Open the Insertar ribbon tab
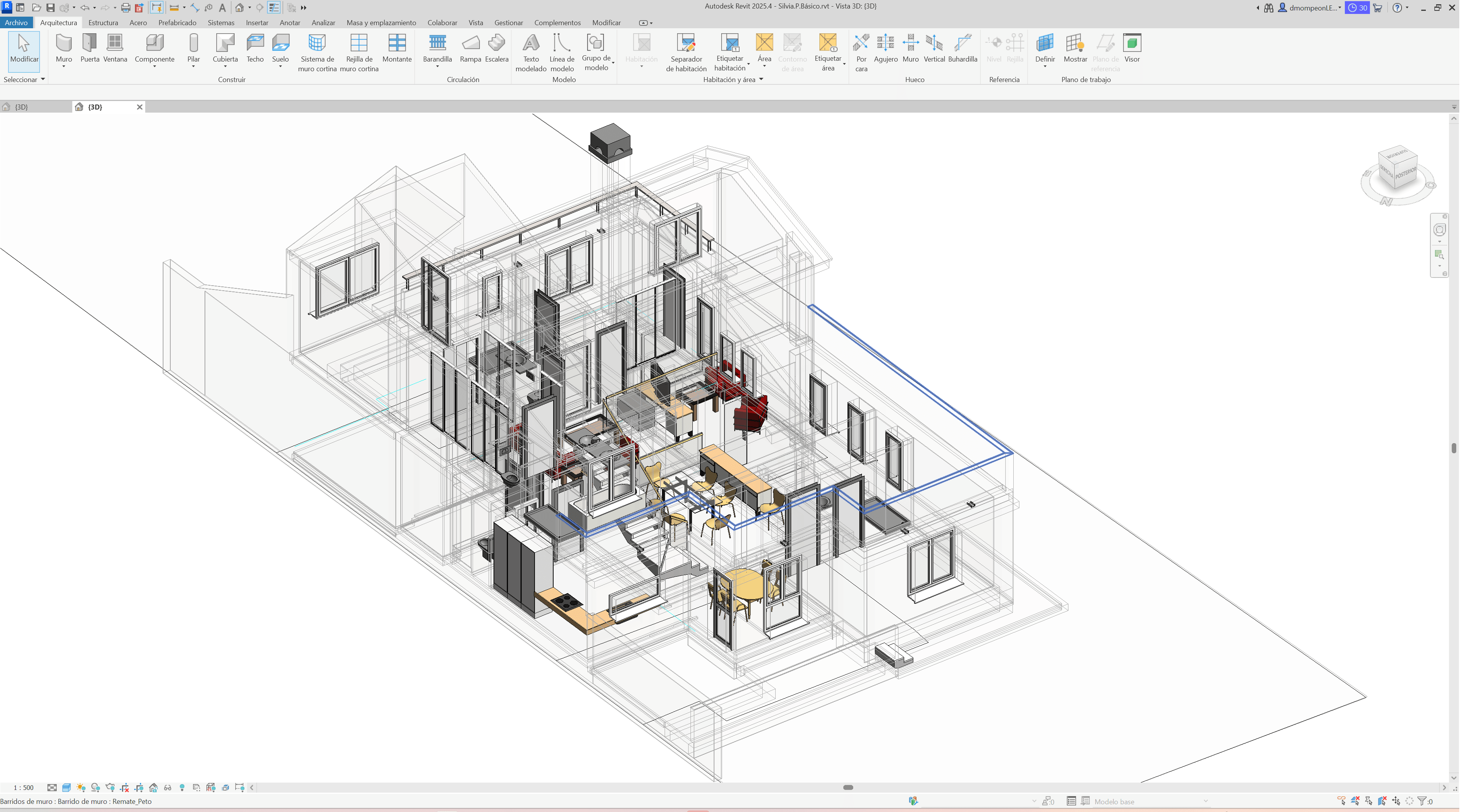1462x812 pixels. 257,23
